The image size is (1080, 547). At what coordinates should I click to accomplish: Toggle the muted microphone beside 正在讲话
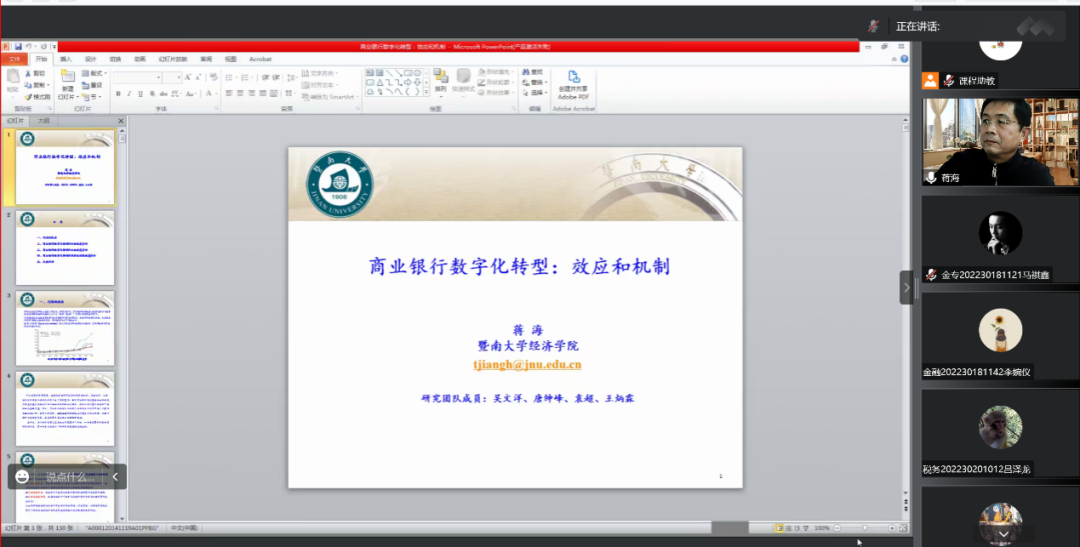[873, 26]
